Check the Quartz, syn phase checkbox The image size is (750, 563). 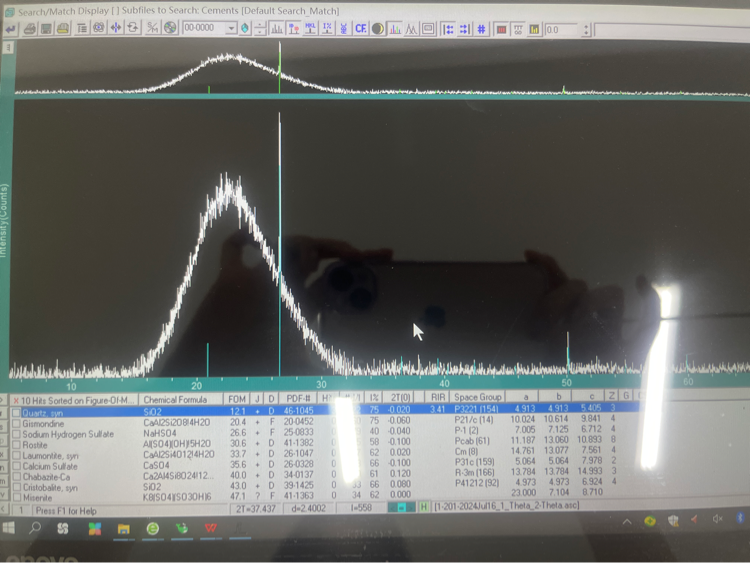pyautogui.click(x=17, y=412)
